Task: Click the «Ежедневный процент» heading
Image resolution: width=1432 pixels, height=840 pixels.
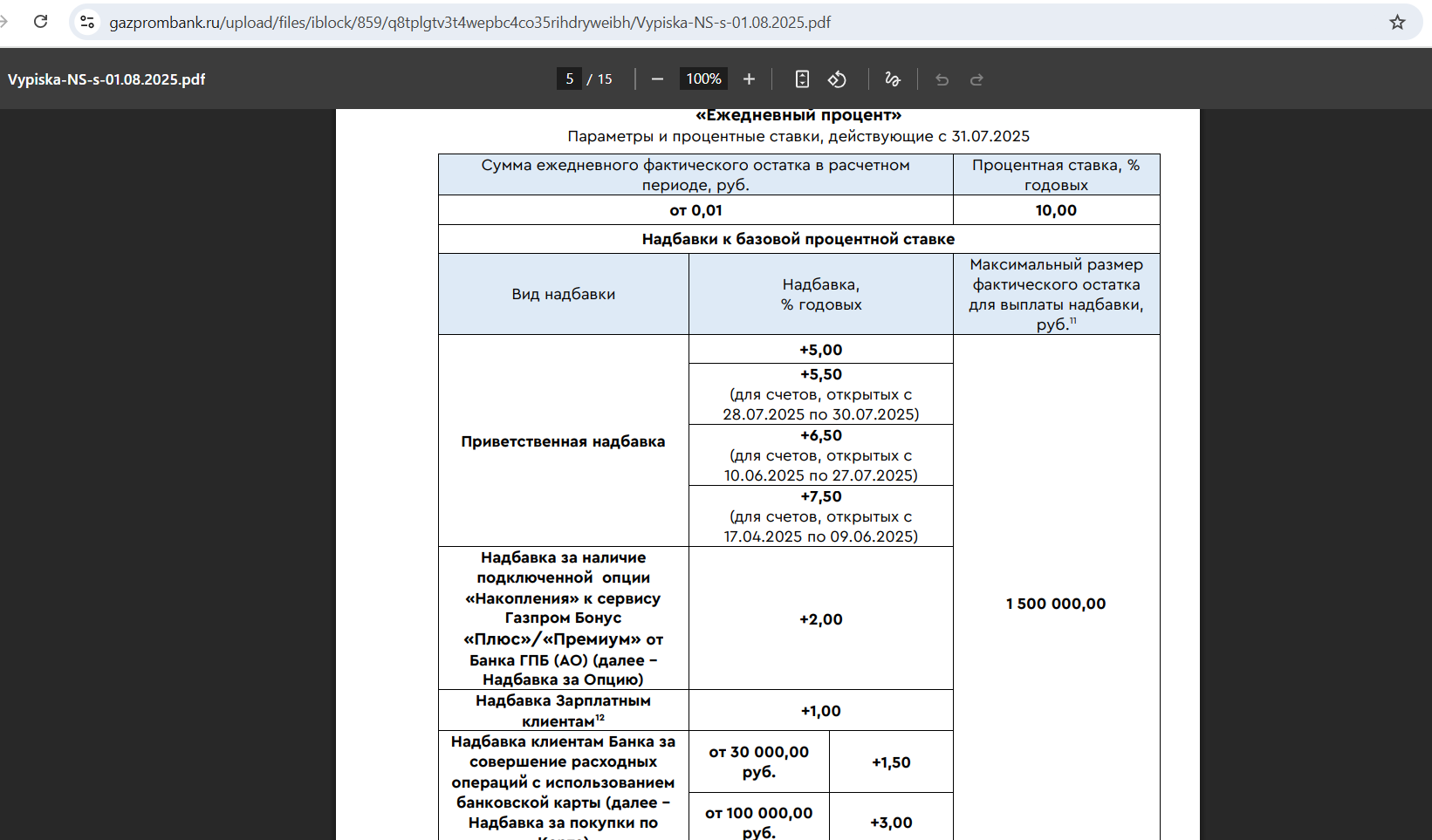Action: pos(798,115)
